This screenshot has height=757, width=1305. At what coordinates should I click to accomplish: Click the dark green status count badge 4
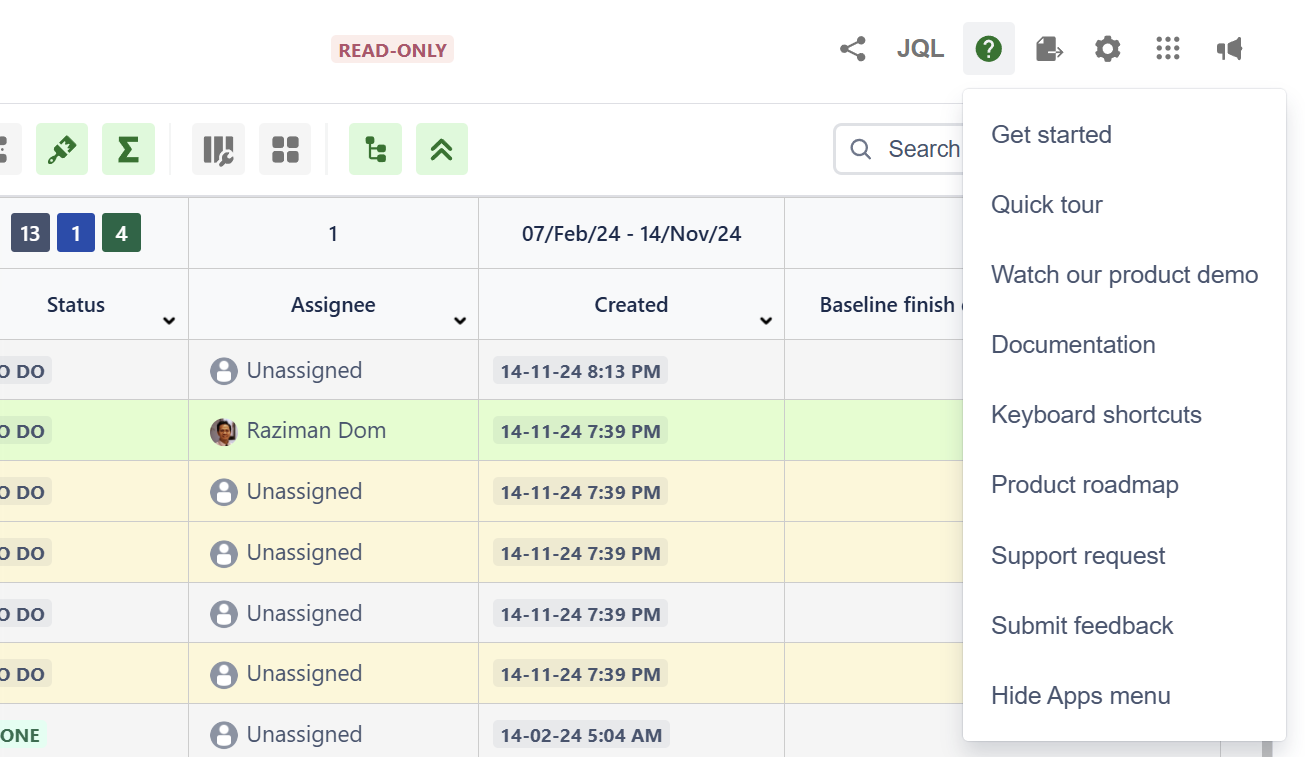coord(121,234)
